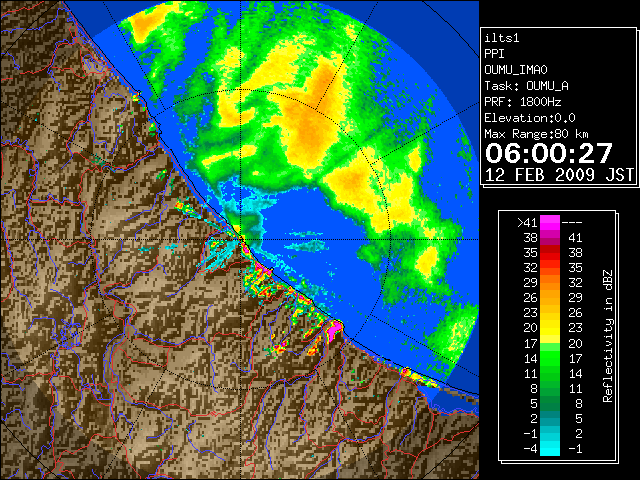Click the yellow 20 dBZ legend swatch

(550, 328)
